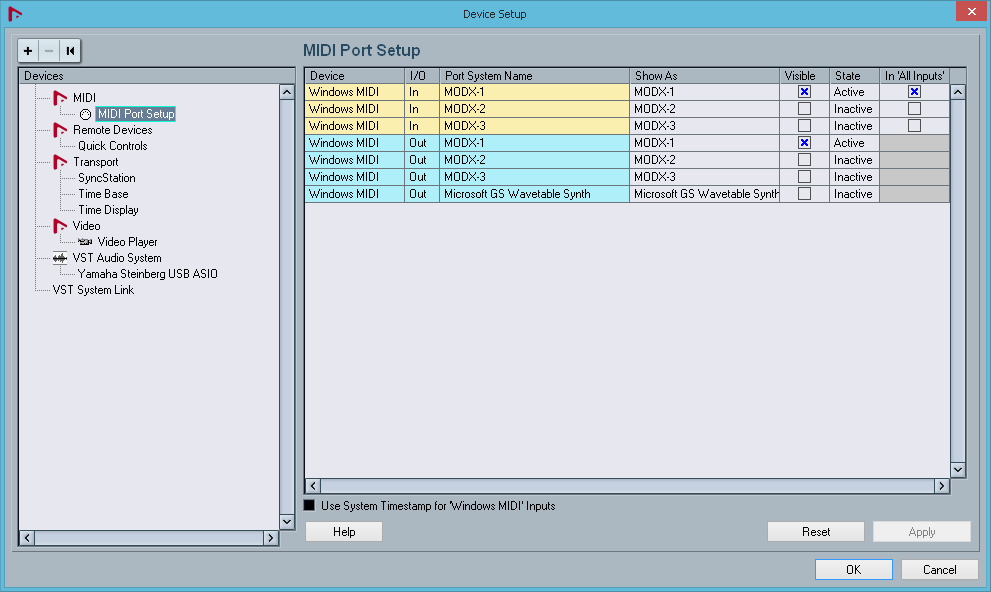Confirm with the OK button
Viewport: 991px width, 592px height.
pos(853,569)
